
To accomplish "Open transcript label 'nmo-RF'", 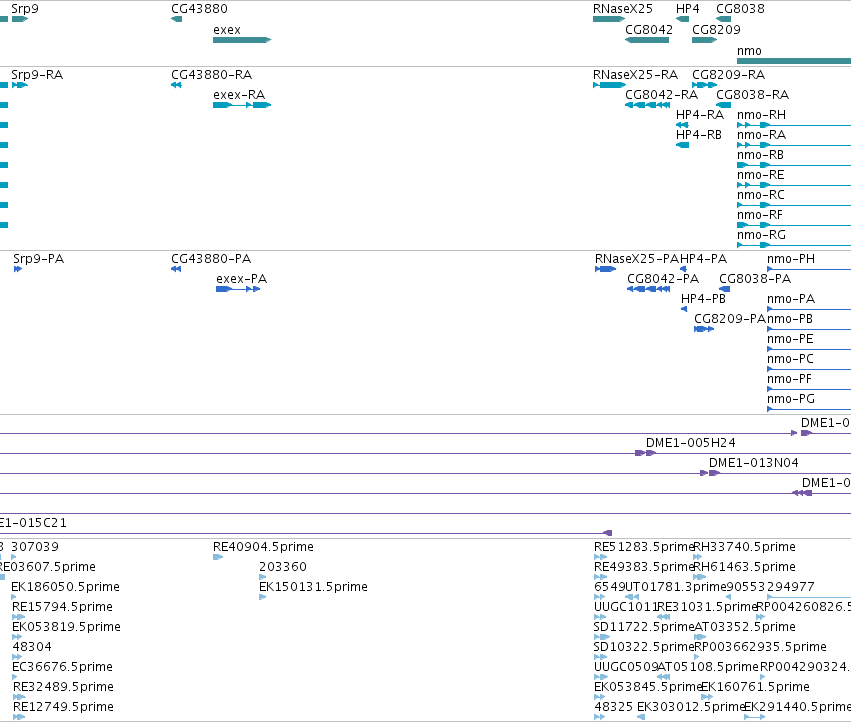I will pos(760,216).
